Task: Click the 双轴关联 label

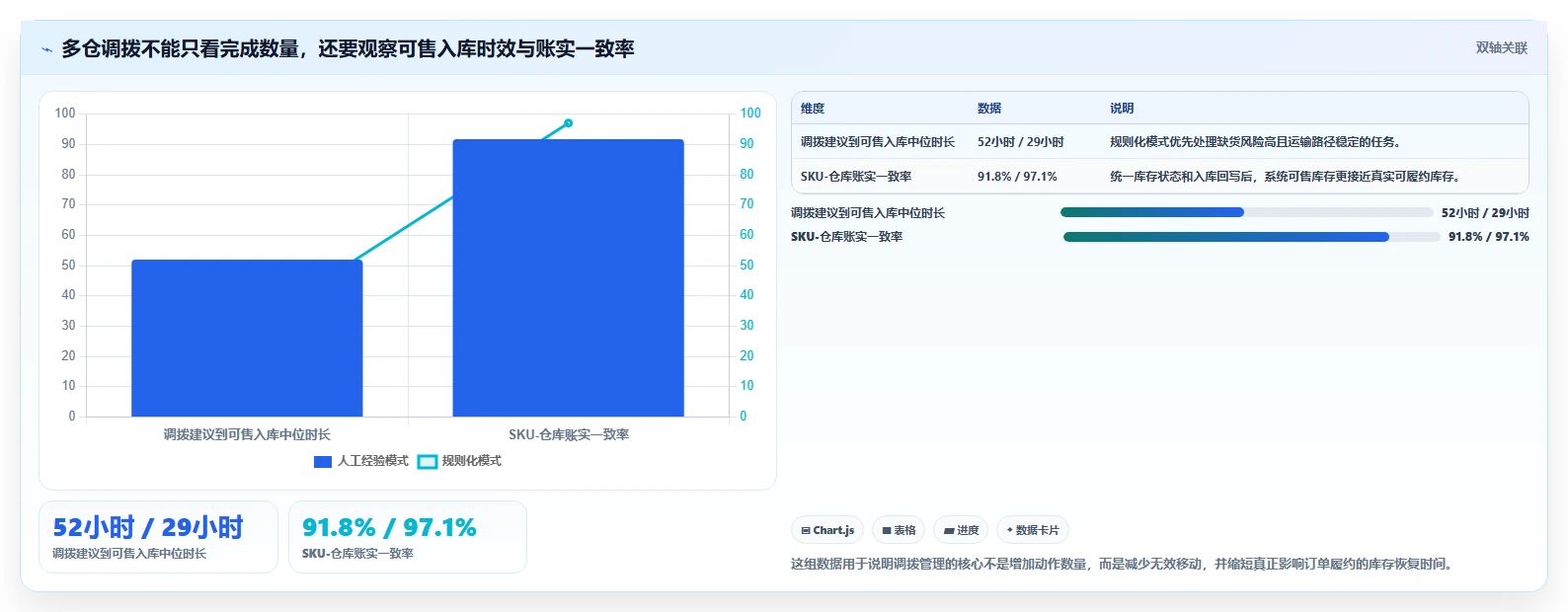Action: pos(1501,47)
